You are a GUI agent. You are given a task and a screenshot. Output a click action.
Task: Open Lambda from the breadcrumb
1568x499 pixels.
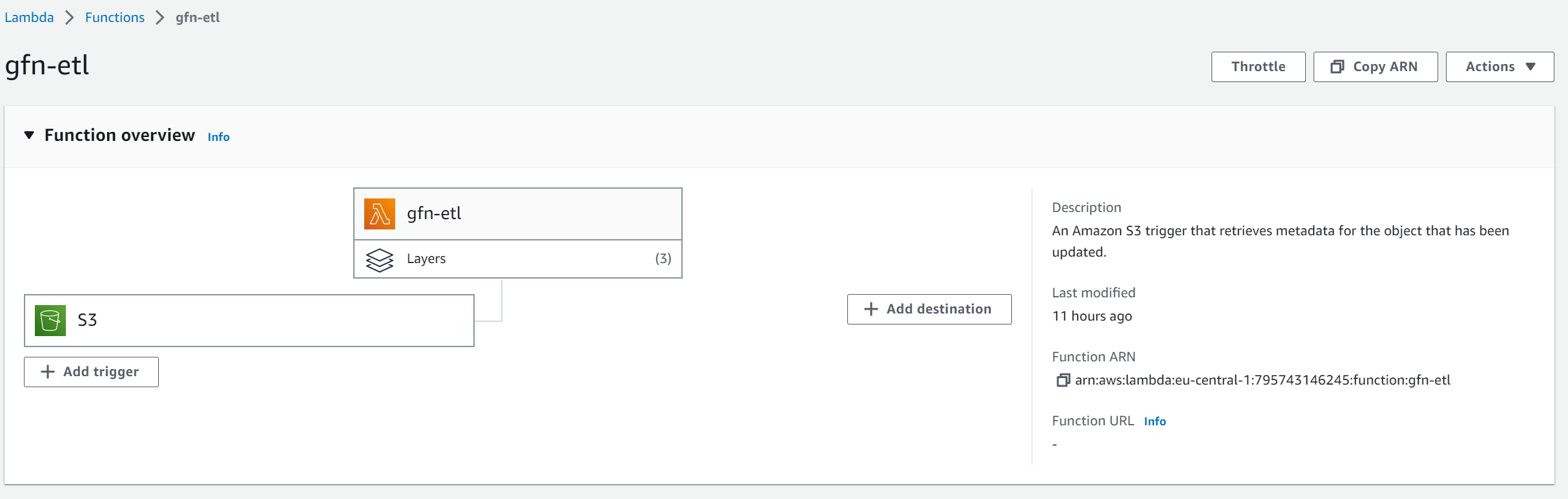29,17
